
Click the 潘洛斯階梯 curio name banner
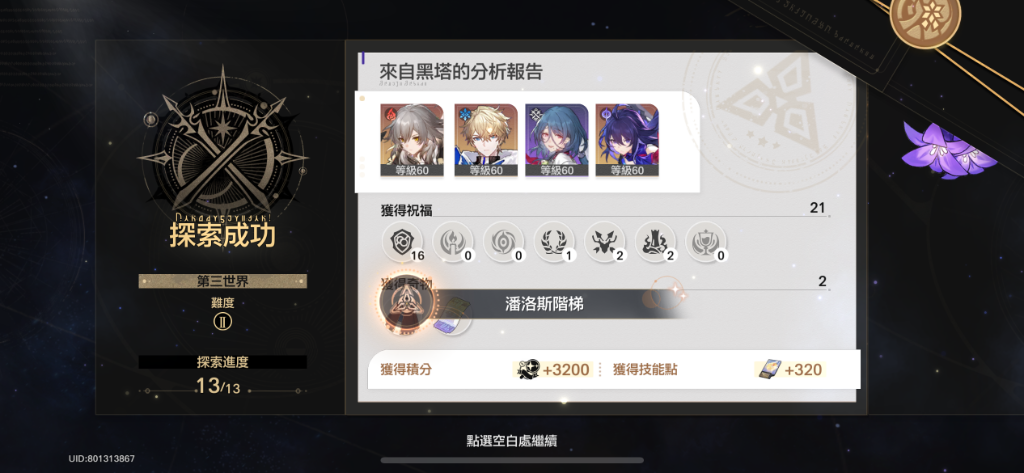pyautogui.click(x=544, y=304)
